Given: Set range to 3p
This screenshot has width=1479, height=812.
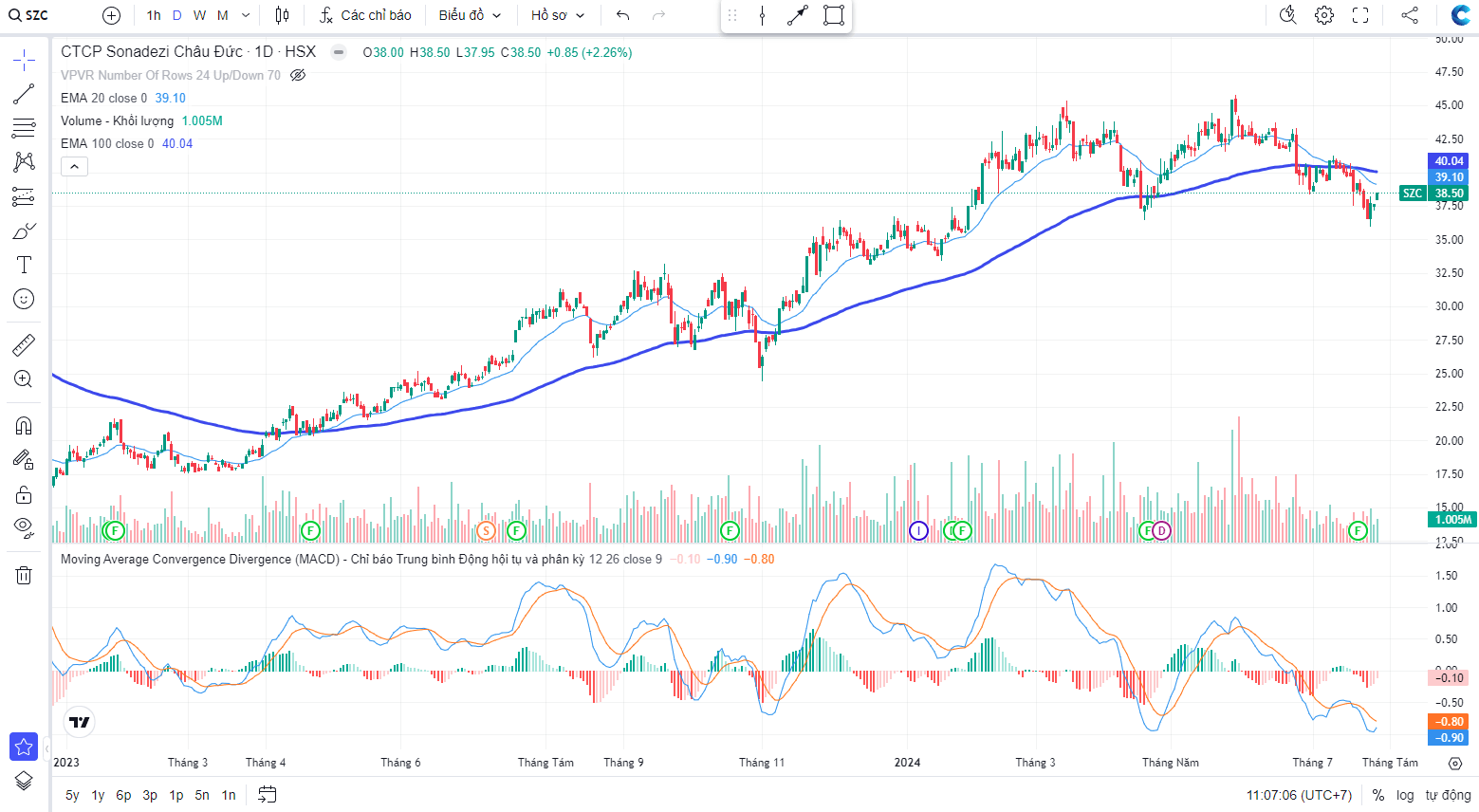Looking at the screenshot, I should [x=150, y=795].
